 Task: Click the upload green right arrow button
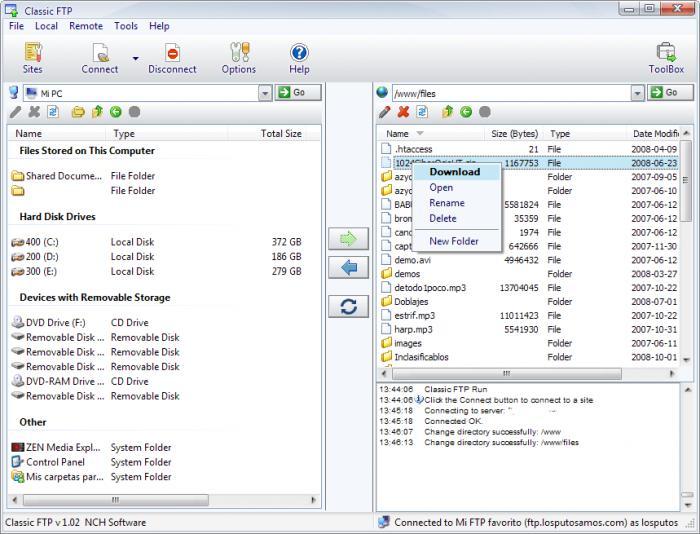click(x=348, y=239)
